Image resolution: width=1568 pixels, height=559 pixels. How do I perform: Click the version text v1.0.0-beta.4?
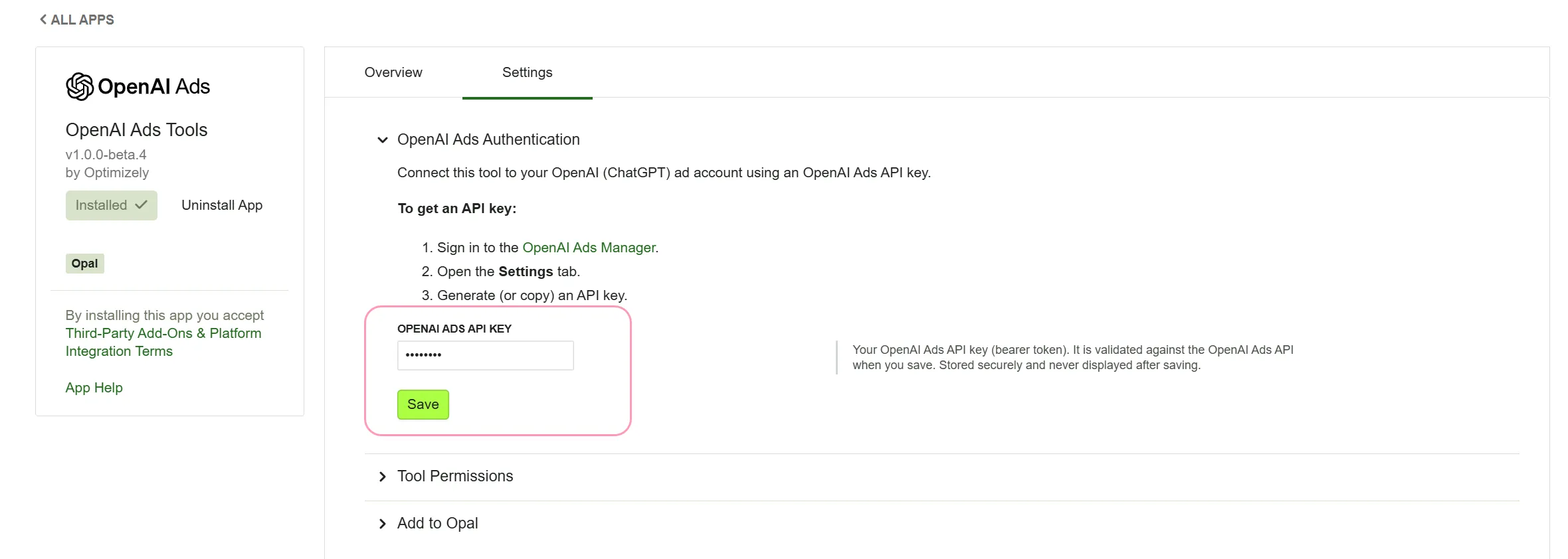(x=106, y=155)
